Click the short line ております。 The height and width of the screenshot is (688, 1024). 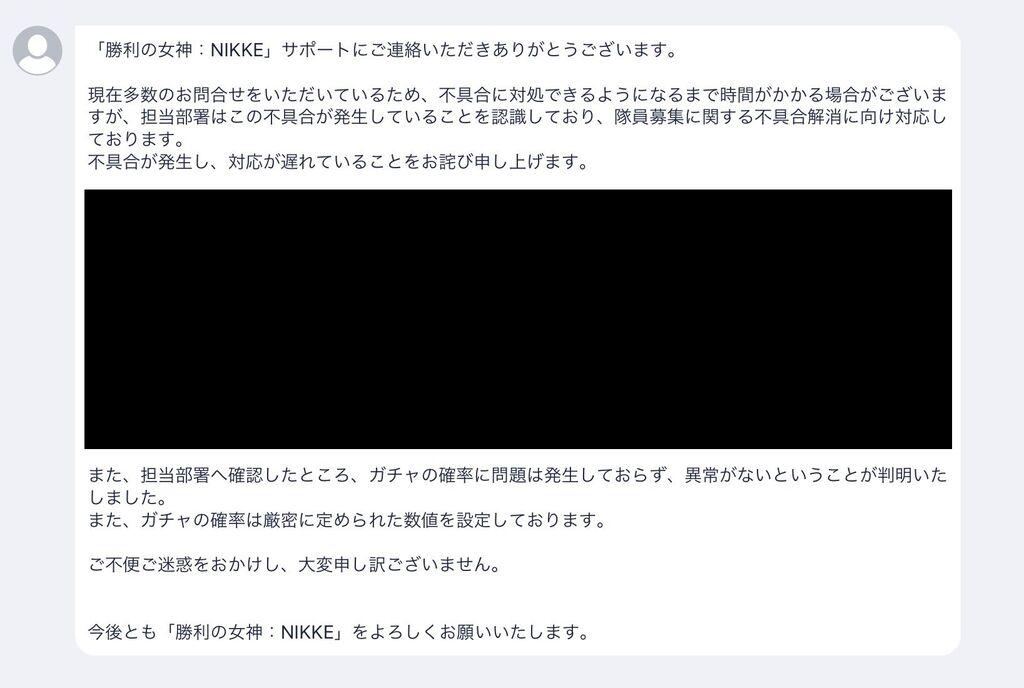coord(138,139)
